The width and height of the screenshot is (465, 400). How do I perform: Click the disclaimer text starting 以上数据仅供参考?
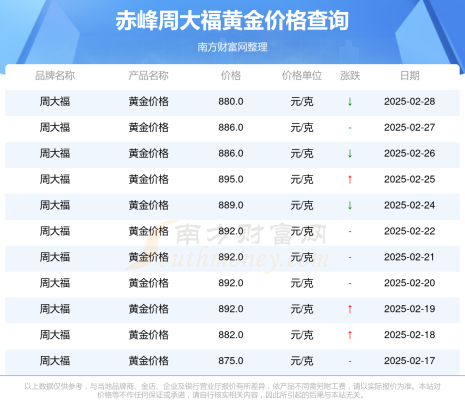coord(232,391)
